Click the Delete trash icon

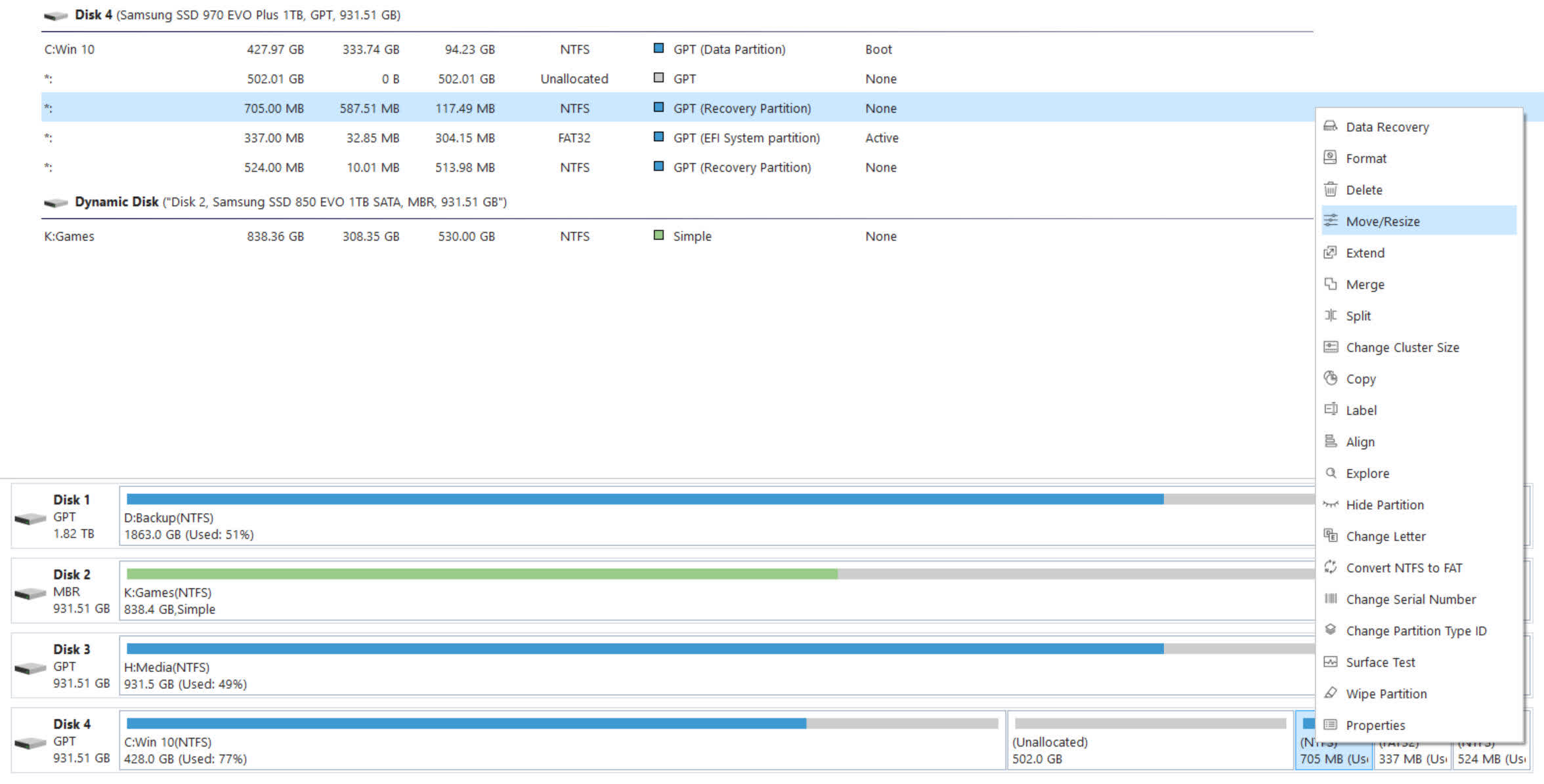click(1330, 190)
